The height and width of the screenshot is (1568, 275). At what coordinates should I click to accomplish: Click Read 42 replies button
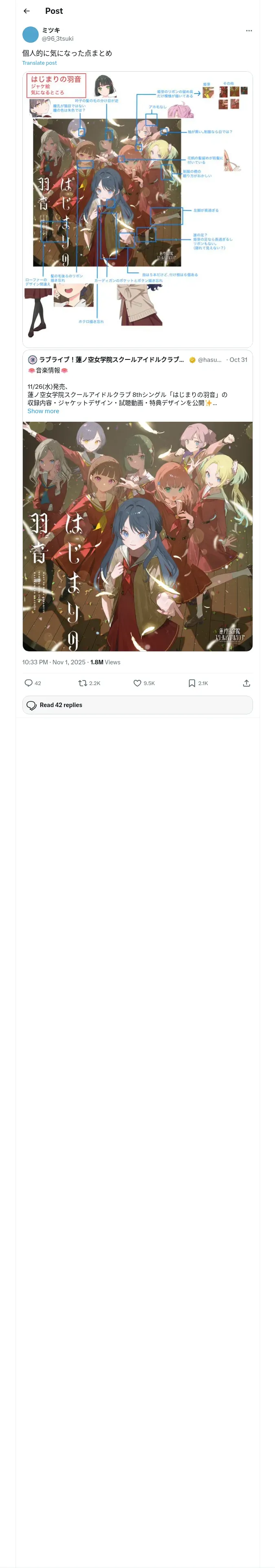pos(137,705)
